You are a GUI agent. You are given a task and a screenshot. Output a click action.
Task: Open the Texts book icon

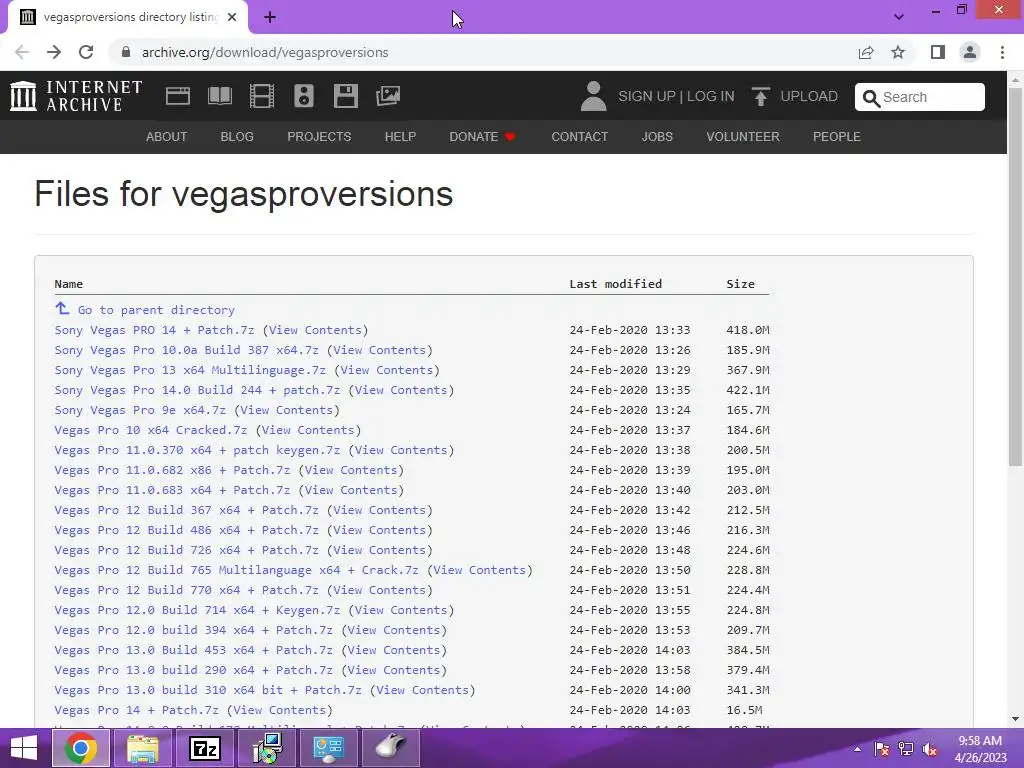pyautogui.click(x=219, y=96)
